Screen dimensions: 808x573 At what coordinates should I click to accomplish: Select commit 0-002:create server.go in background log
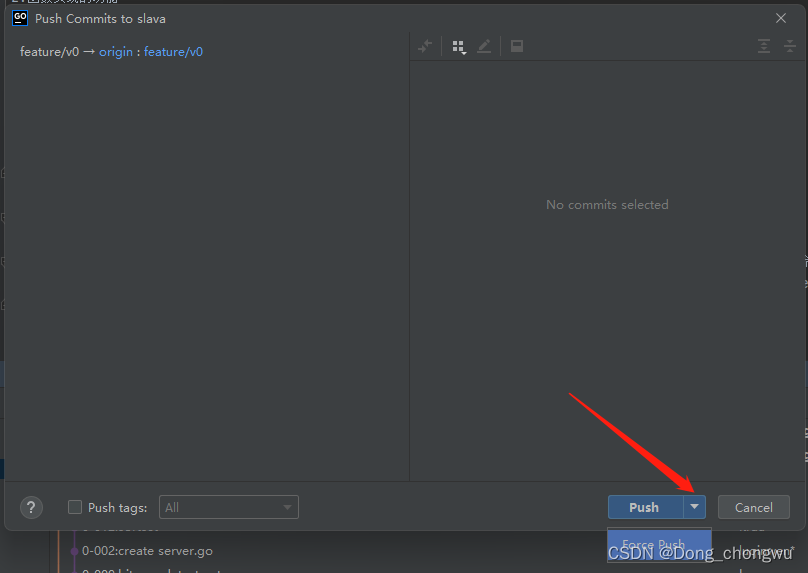[x=147, y=551]
